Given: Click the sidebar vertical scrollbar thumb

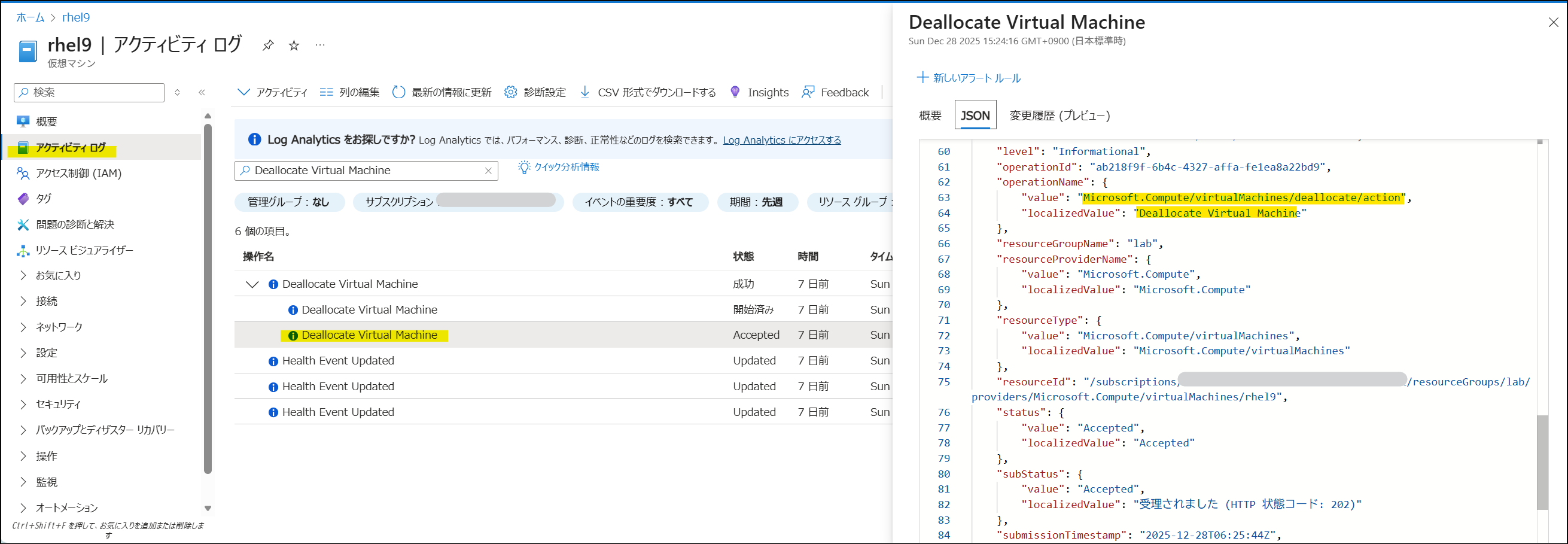Looking at the screenshot, I should (208, 299).
